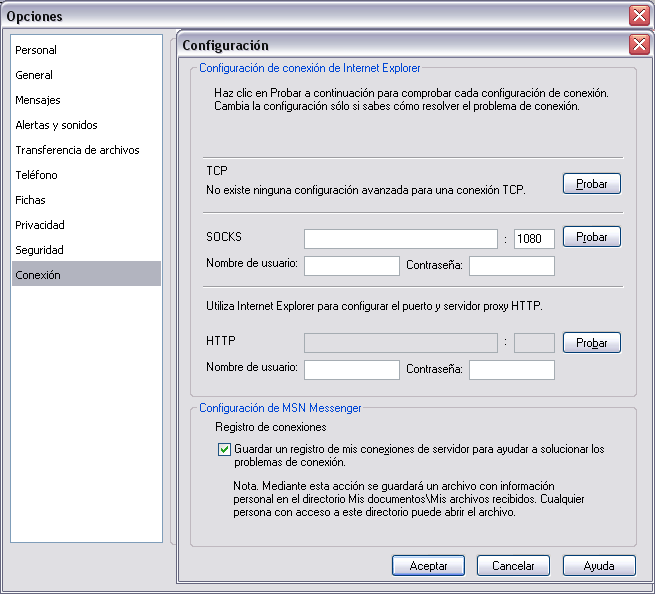Click the Cancelar button

tap(513, 566)
